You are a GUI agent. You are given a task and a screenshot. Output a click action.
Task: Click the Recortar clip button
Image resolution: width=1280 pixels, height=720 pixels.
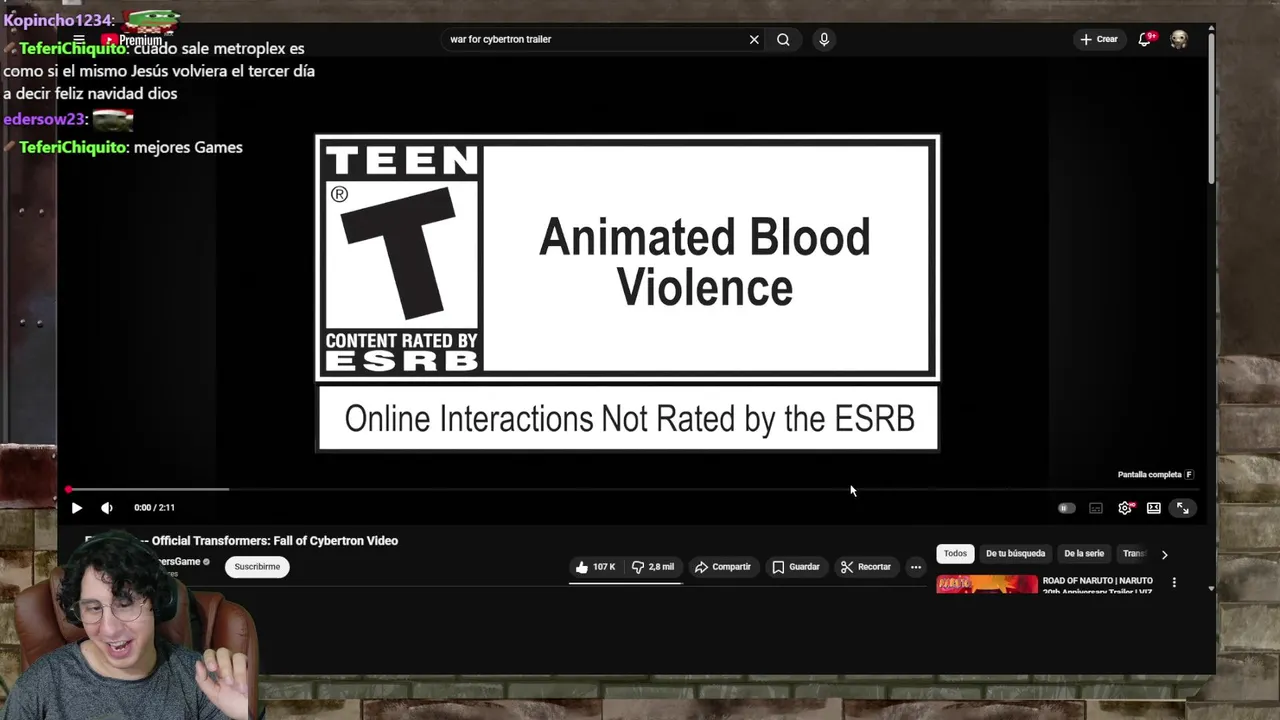866,567
